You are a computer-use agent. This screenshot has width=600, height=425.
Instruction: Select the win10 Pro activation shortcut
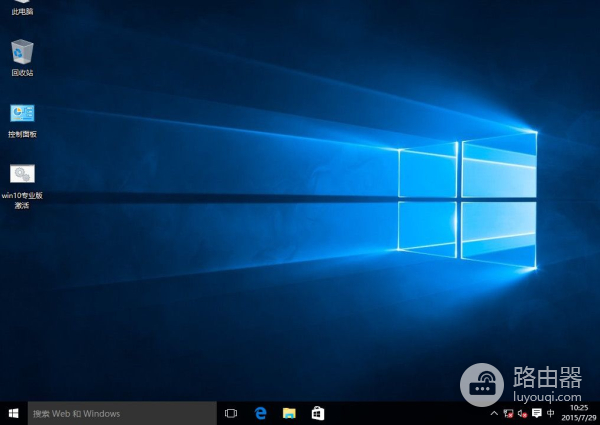22,174
